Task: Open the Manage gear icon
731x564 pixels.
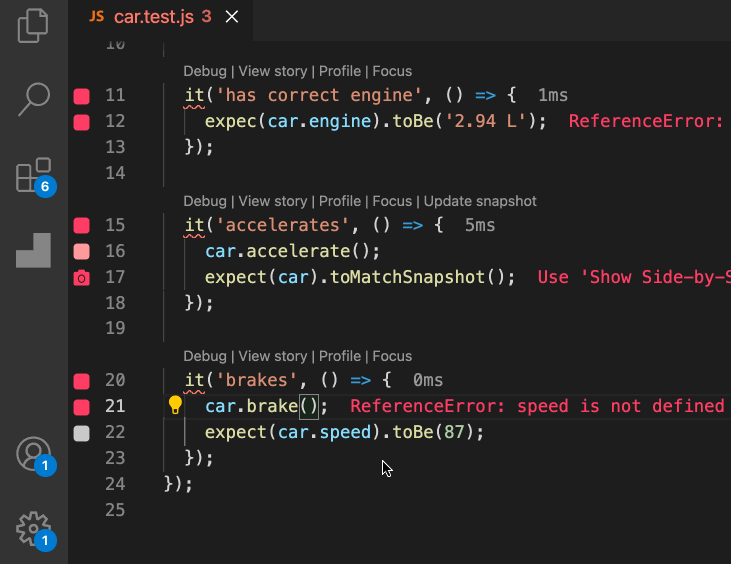Action: [x=33, y=529]
